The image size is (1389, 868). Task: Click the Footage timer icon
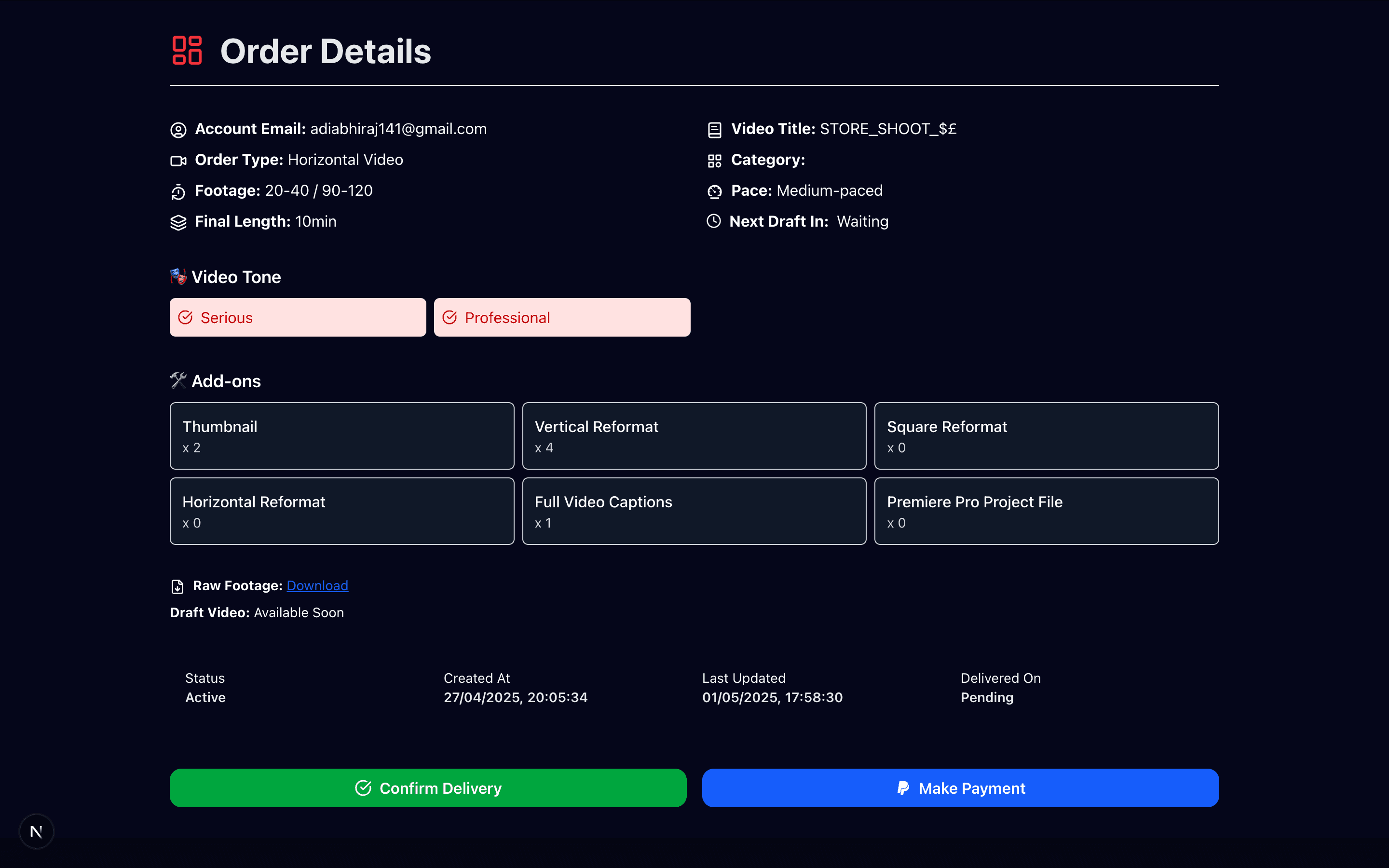coord(178,192)
